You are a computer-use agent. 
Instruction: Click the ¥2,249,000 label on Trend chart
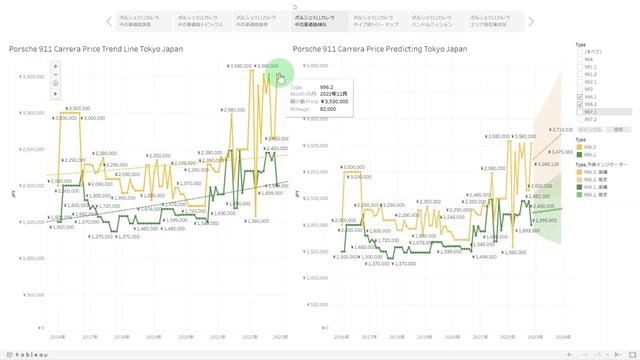point(184,163)
